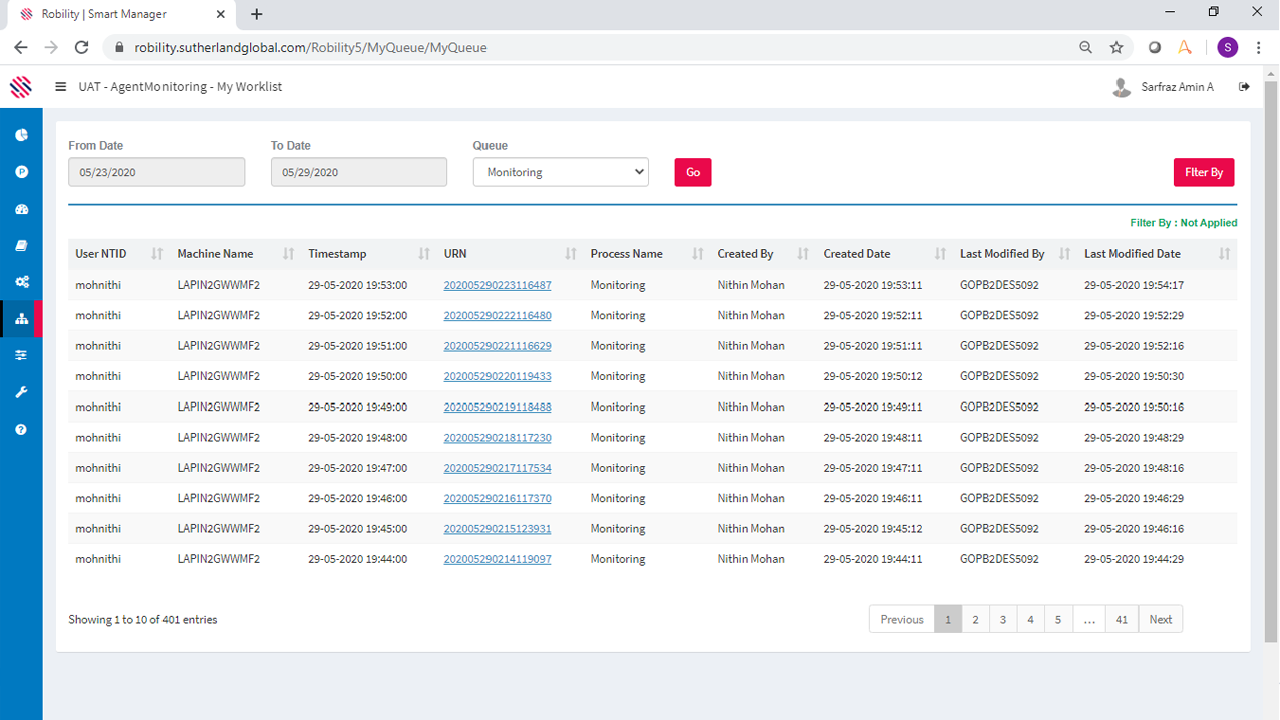Click 'Showing 1 to 10 of 401 entries'

(x=143, y=620)
